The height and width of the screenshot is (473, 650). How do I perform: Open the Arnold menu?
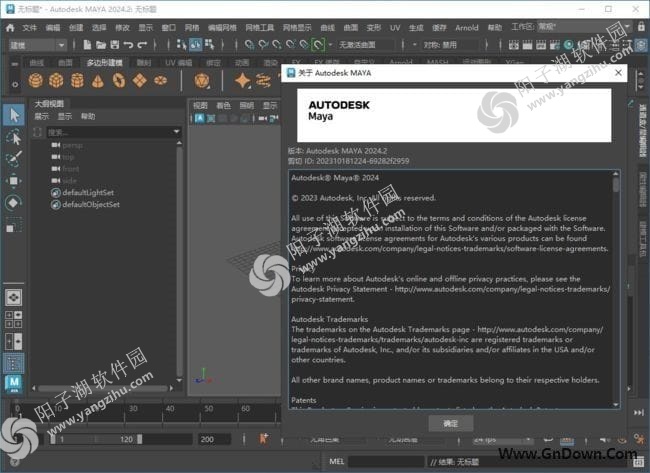coord(467,28)
